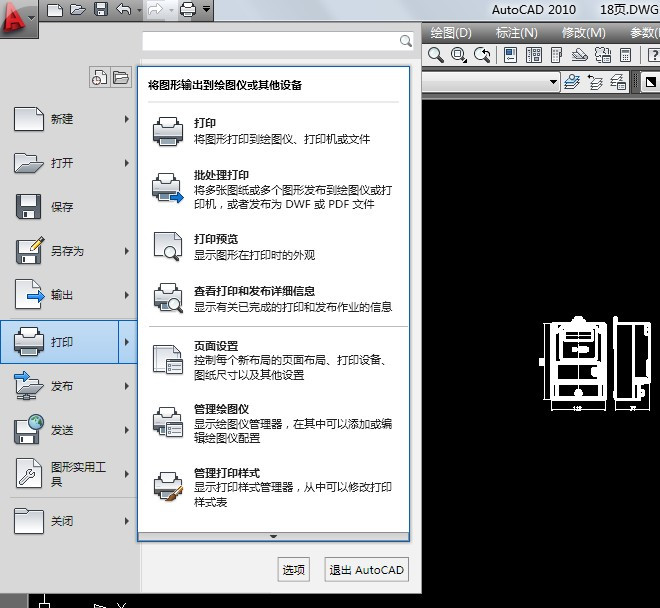Click the meter drawing in the canvas
660x608 pixels.
(596, 363)
